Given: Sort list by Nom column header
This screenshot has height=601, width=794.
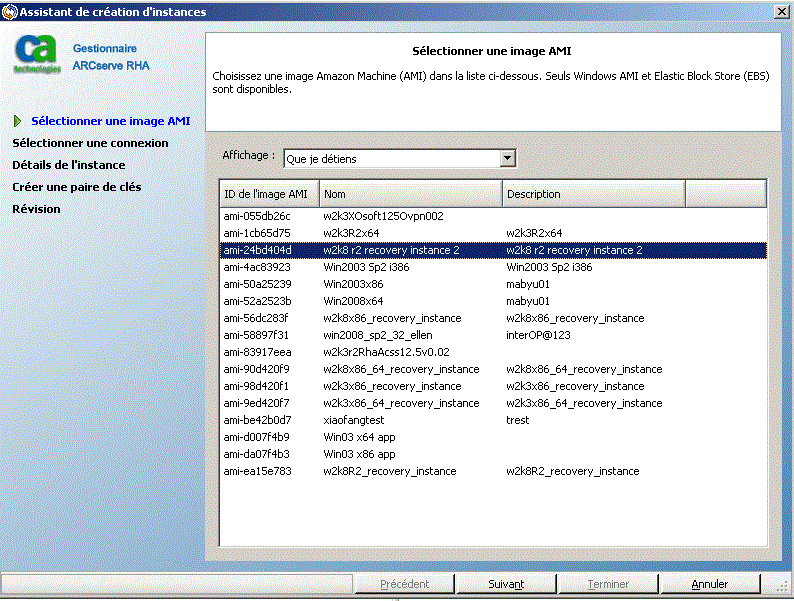Looking at the screenshot, I should [x=410, y=194].
